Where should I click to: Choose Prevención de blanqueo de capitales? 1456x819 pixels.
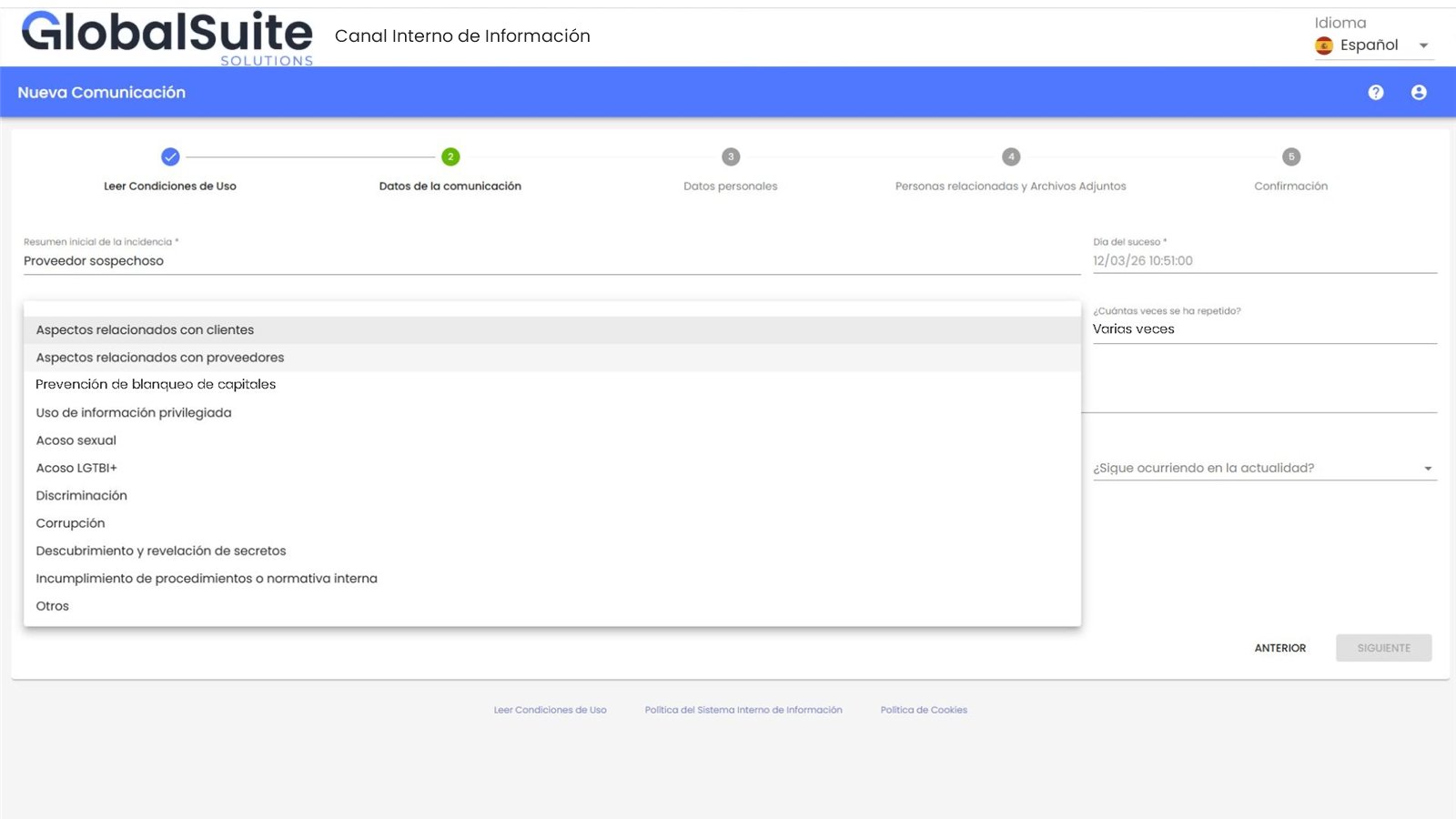(552, 384)
